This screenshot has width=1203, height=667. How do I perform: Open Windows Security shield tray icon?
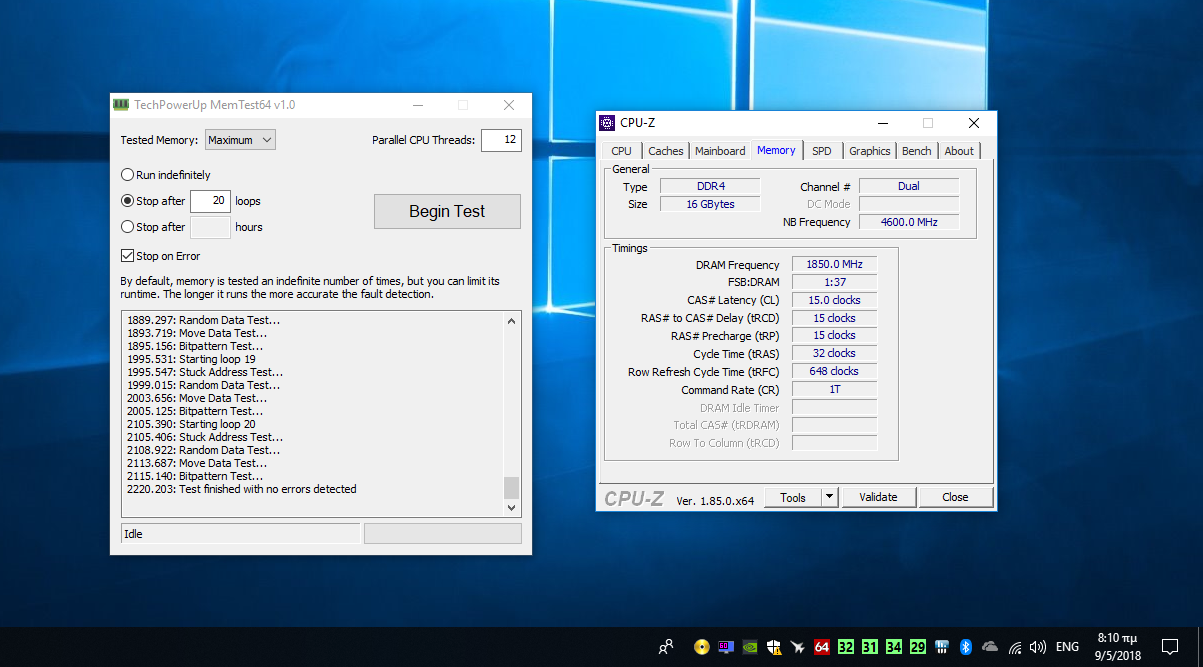tap(774, 646)
